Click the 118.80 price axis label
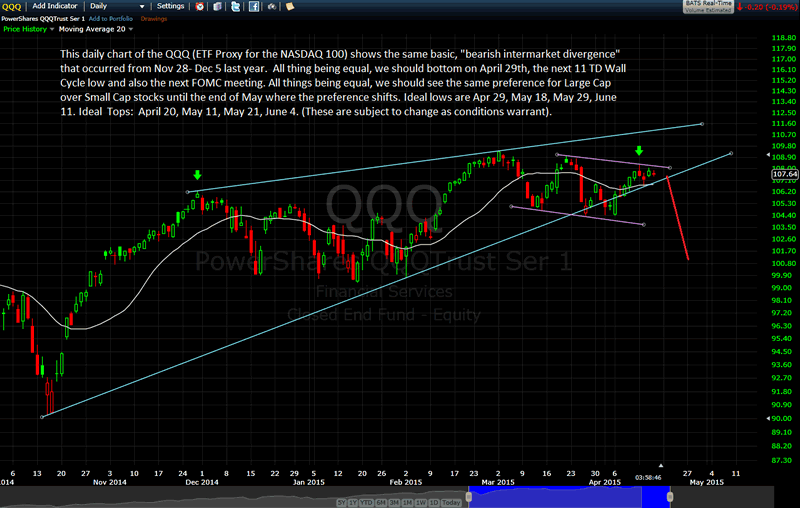Screen dimensions: 800x508 pyautogui.click(x=784, y=38)
